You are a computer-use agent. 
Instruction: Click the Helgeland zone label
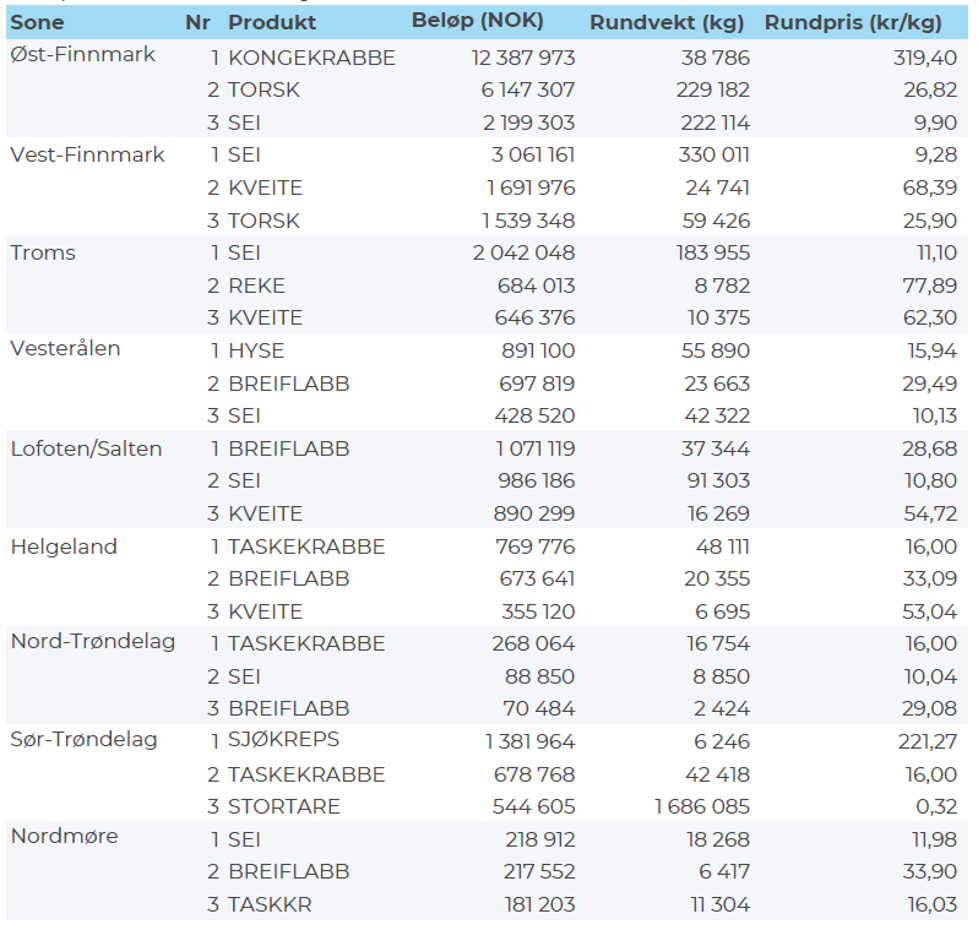[64, 546]
